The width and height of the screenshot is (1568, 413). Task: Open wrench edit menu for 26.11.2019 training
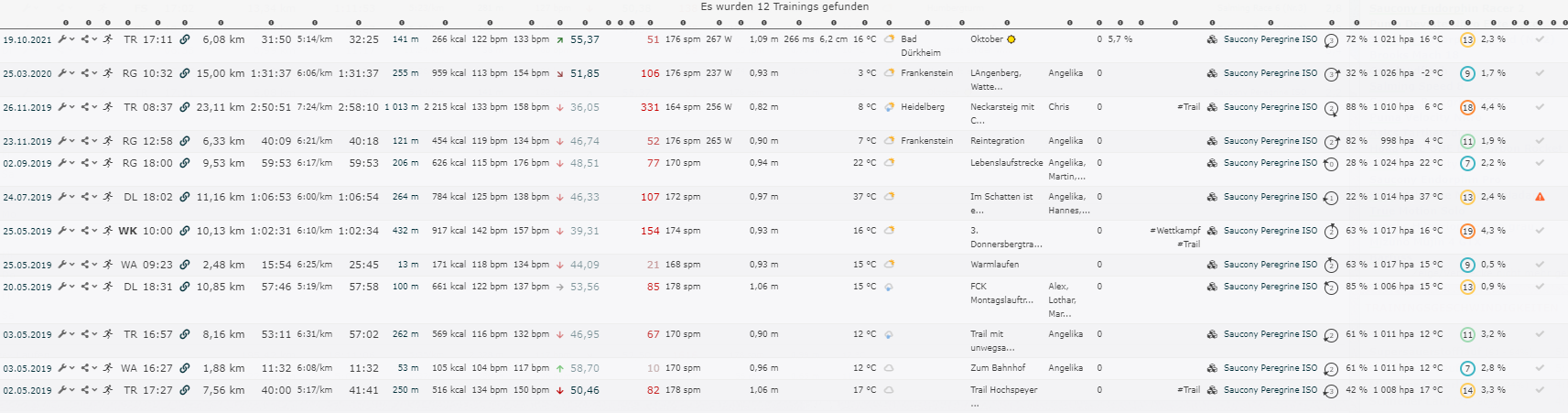coord(62,107)
